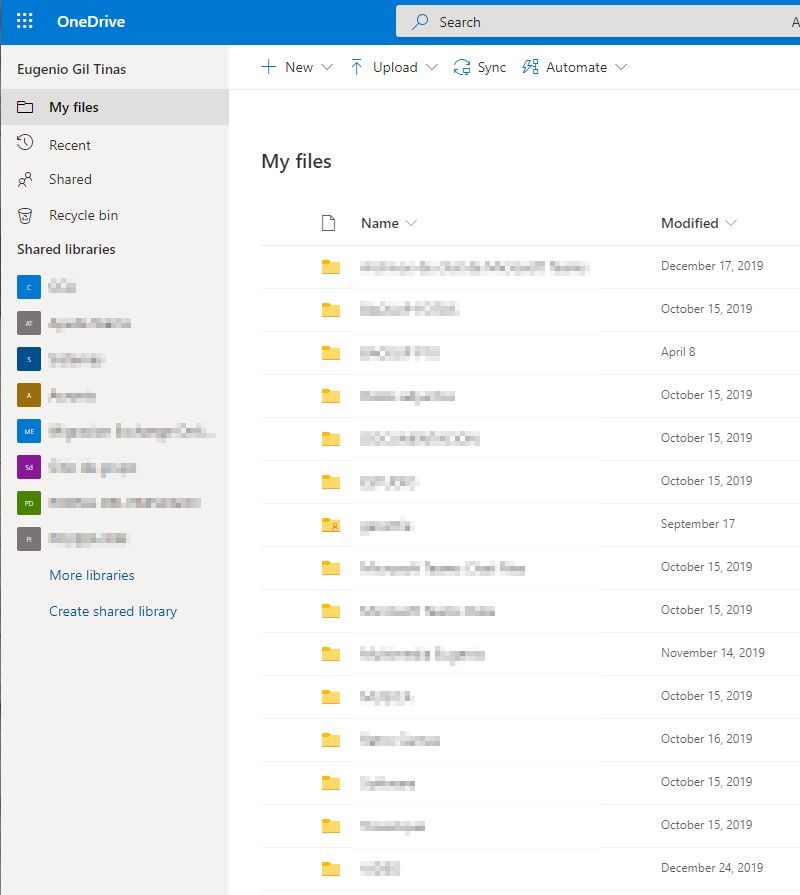Click the More libraries link
Image resolution: width=800 pixels, height=895 pixels.
90,575
